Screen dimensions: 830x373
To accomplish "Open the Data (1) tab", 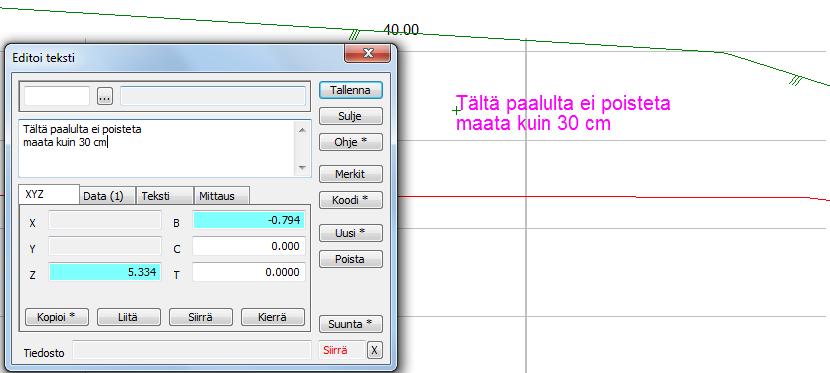I will [107, 196].
